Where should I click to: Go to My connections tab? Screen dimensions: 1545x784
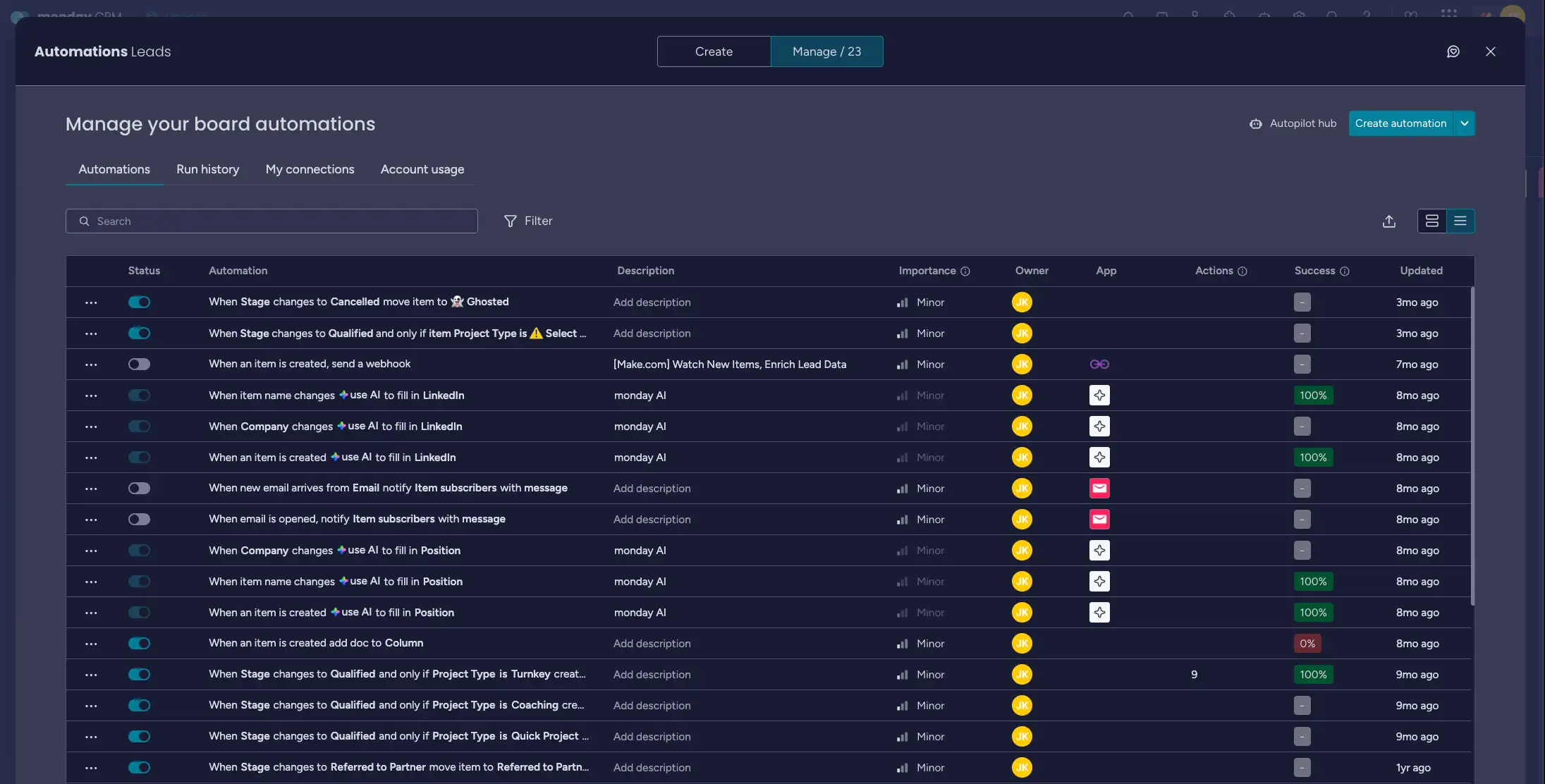click(x=310, y=169)
